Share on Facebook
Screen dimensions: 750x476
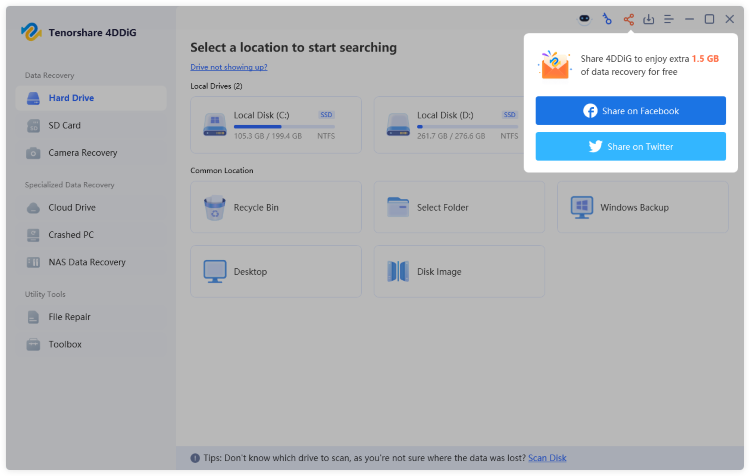coord(630,111)
